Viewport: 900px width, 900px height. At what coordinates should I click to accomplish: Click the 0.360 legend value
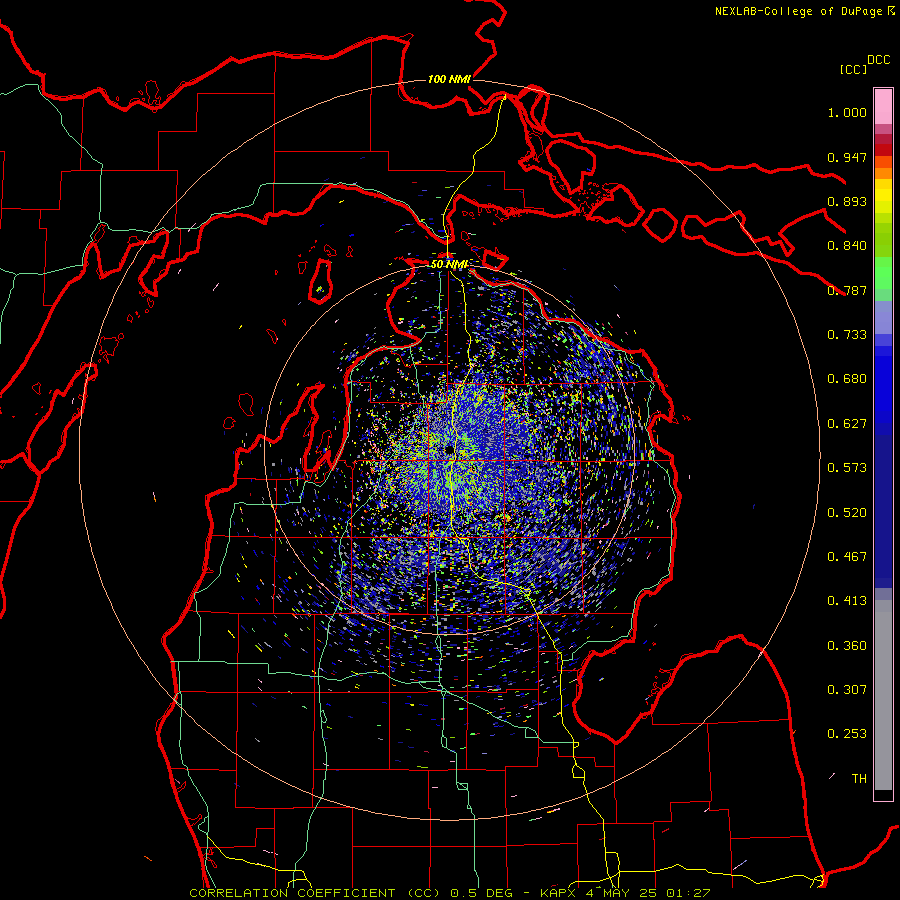click(847, 646)
